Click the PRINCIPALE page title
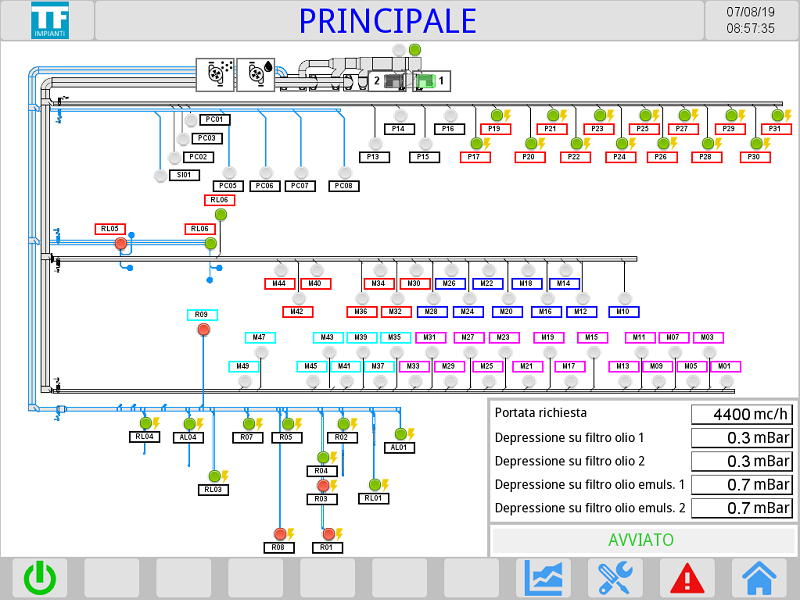This screenshot has width=800, height=600. point(388,20)
